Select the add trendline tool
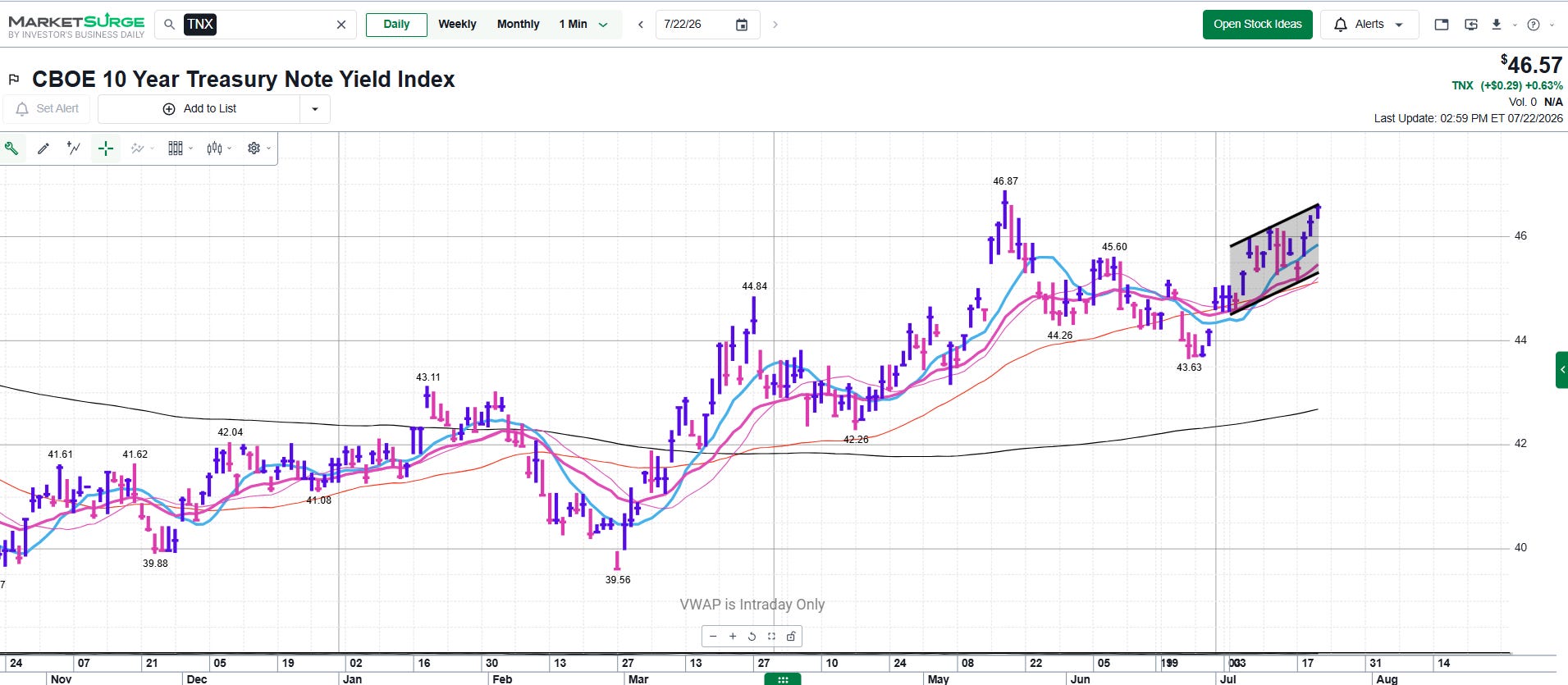This screenshot has height=685, width=1568. tap(74, 148)
